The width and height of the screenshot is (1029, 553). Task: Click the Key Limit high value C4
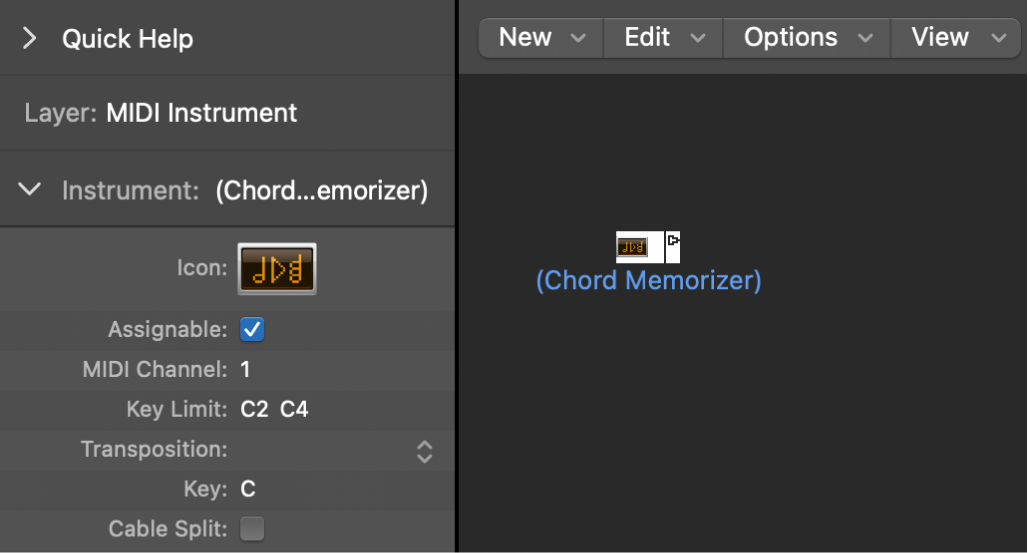[294, 409]
